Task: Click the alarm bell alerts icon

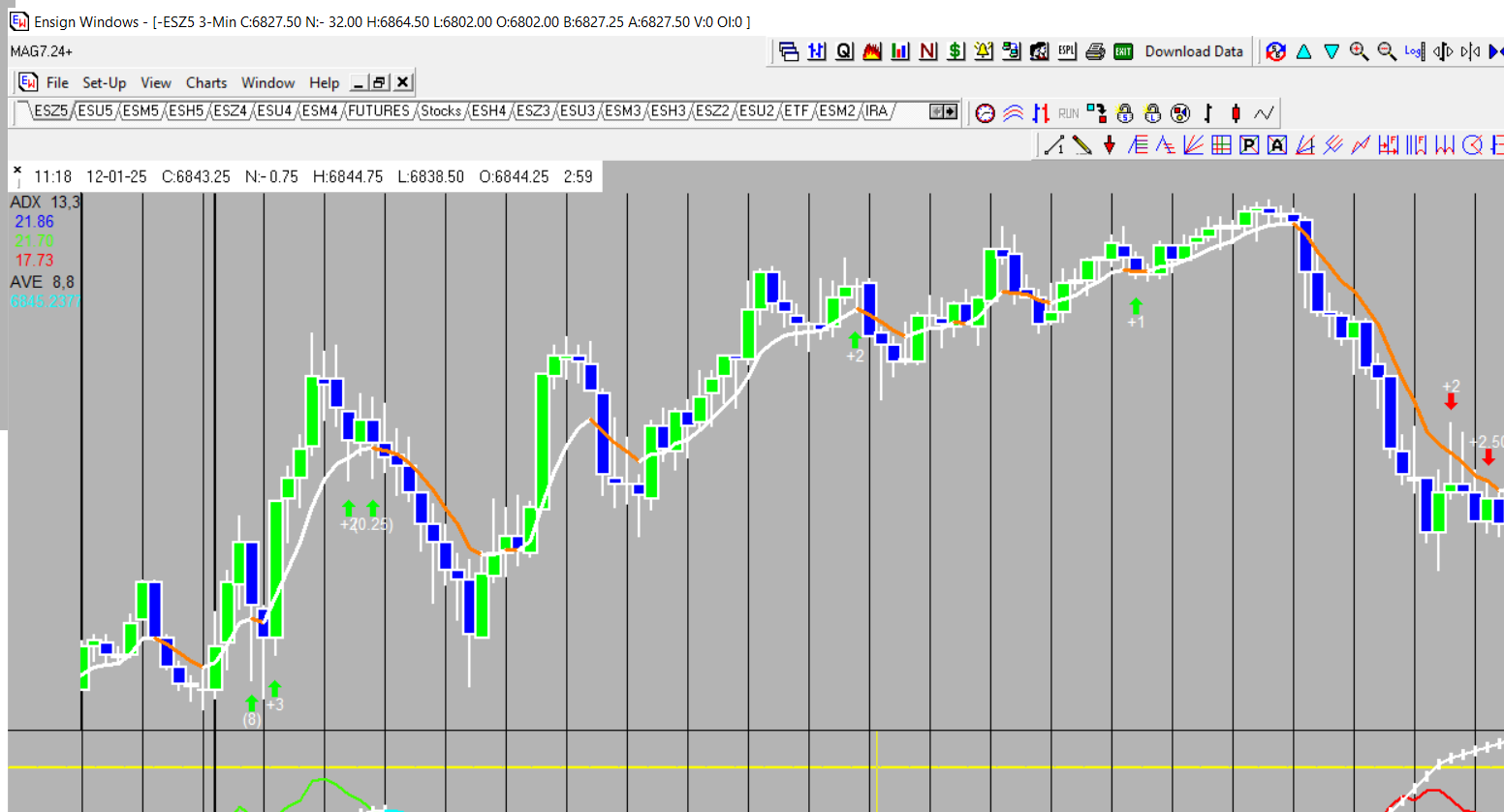Action: pos(984,52)
